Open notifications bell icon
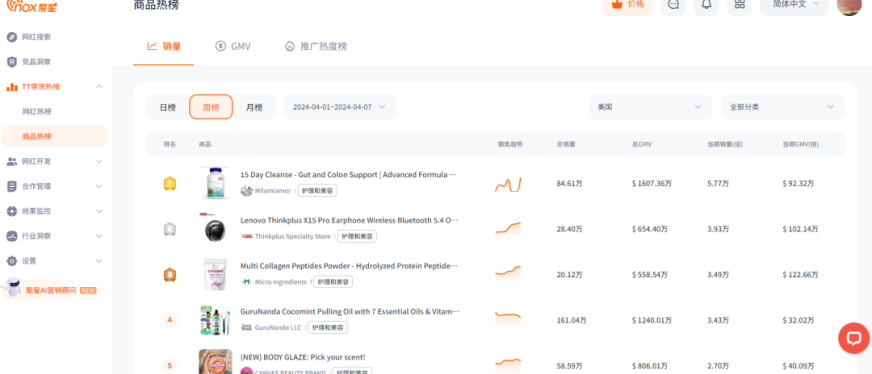Screen dimensions: 872x374 click(706, 4)
